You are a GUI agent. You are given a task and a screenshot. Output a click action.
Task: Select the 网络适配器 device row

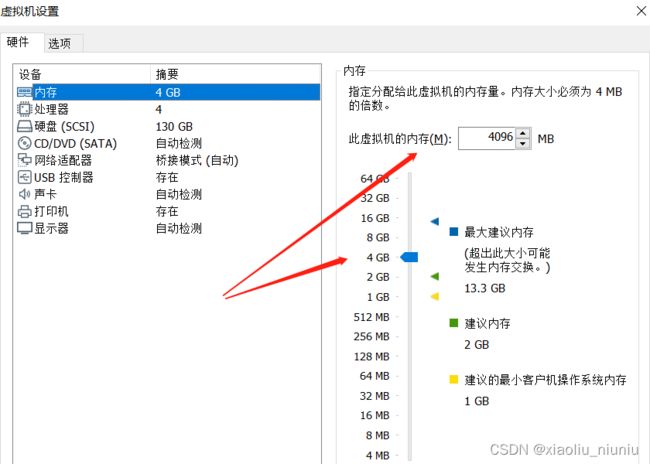click(x=168, y=160)
